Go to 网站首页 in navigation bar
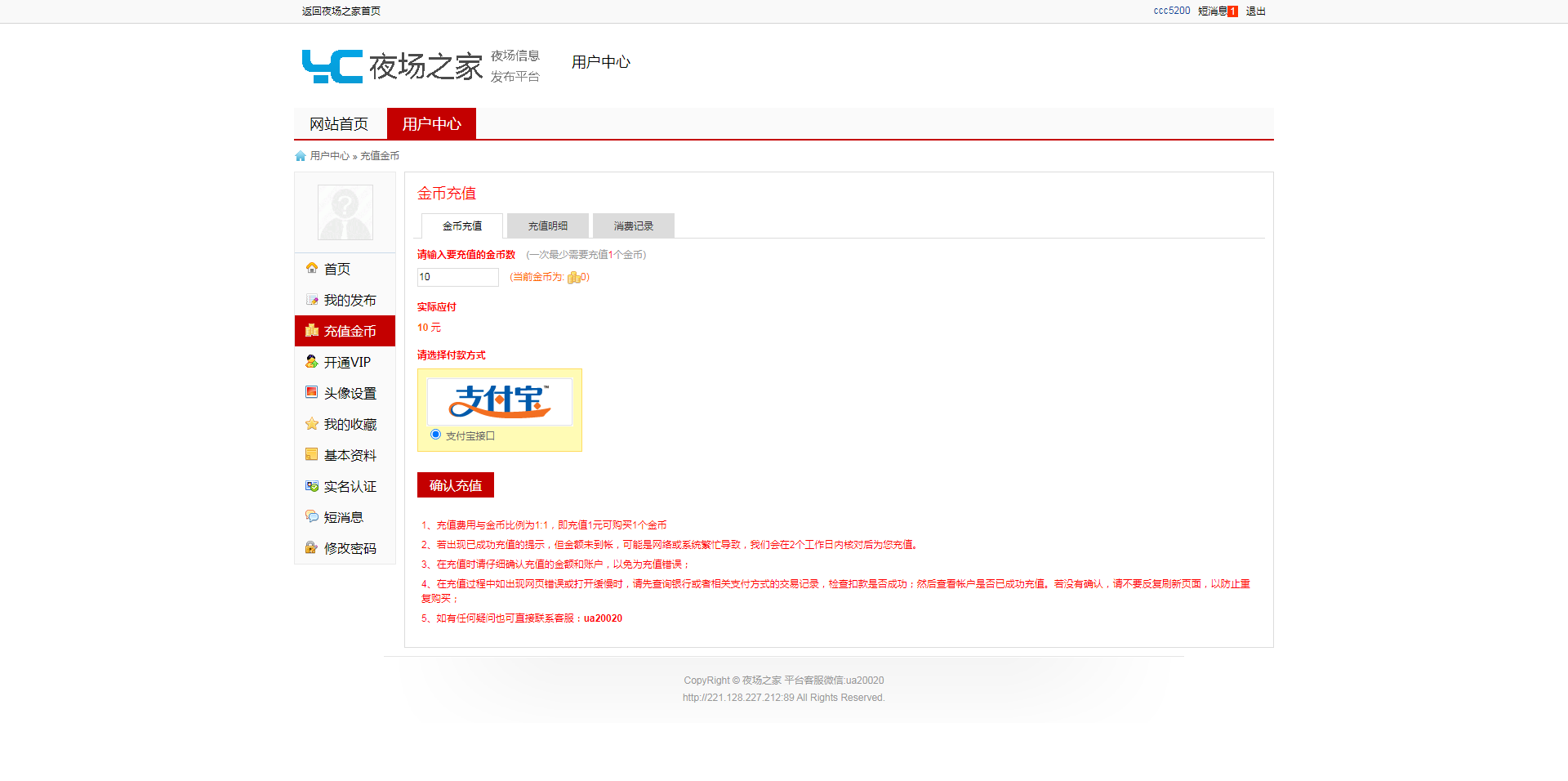 (x=339, y=124)
